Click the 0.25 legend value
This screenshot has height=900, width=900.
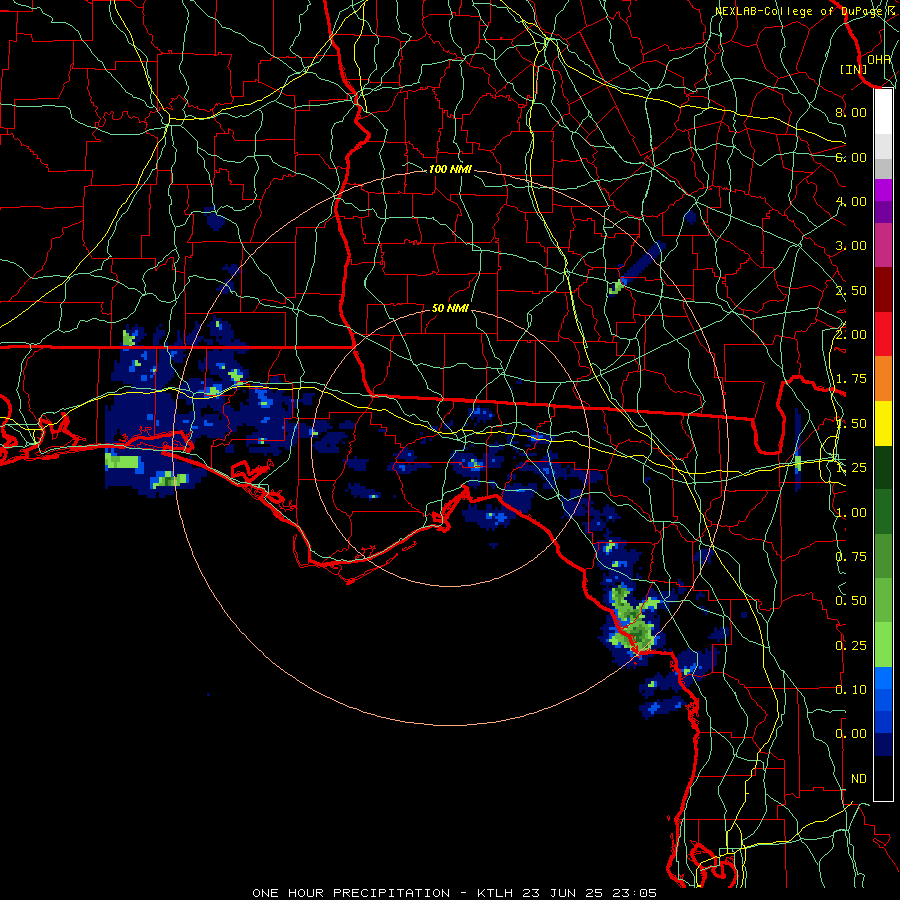(x=851, y=646)
